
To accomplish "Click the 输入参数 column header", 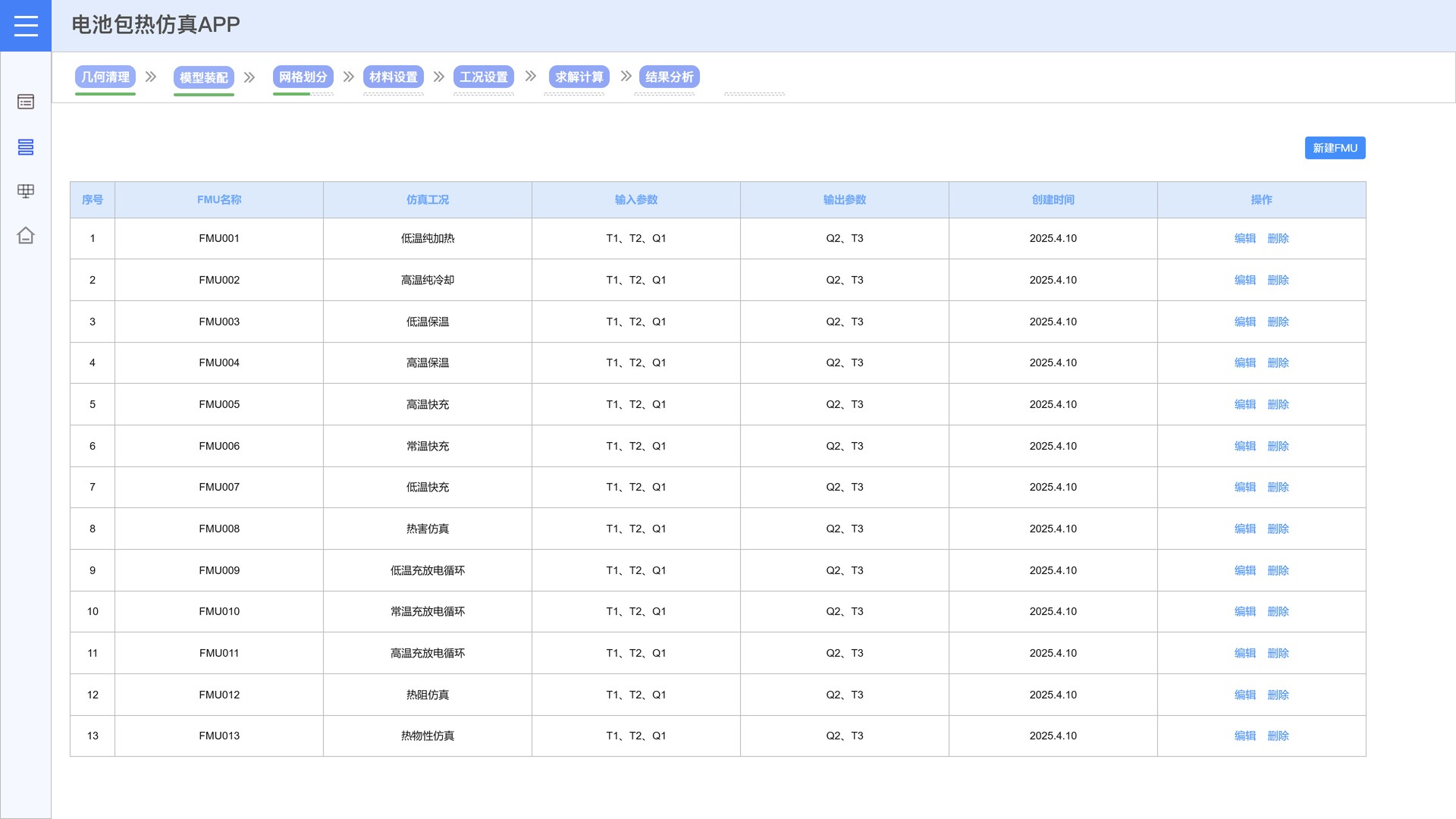I will click(636, 200).
